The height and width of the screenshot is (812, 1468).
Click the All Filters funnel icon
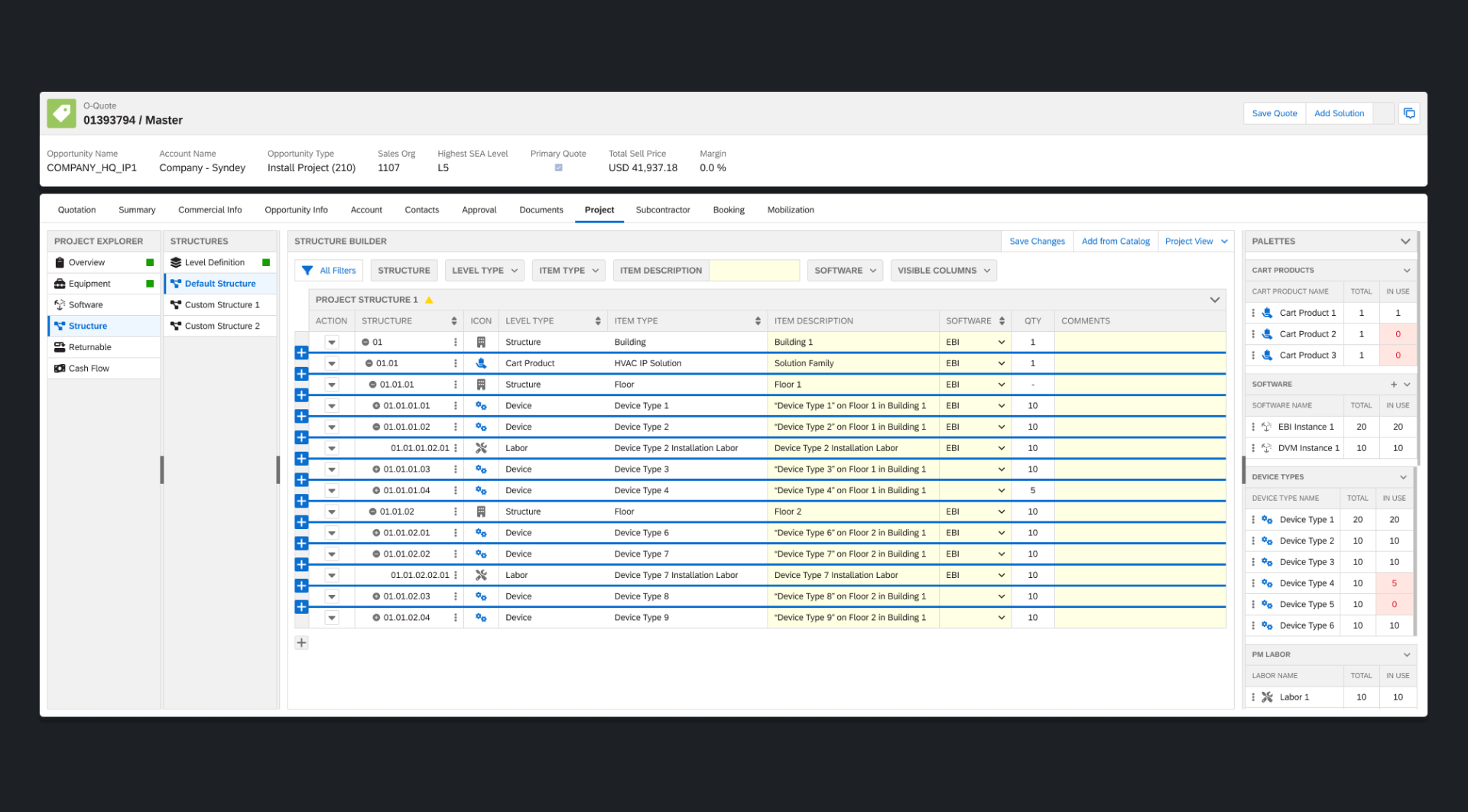pyautogui.click(x=307, y=271)
